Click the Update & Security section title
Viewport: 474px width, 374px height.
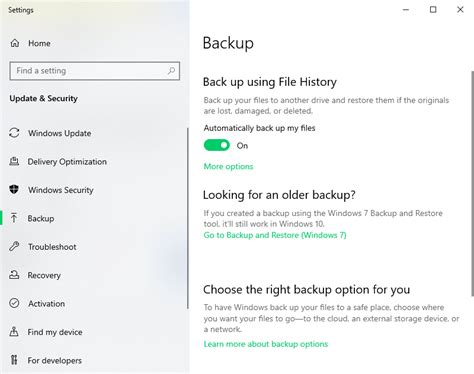pos(43,99)
